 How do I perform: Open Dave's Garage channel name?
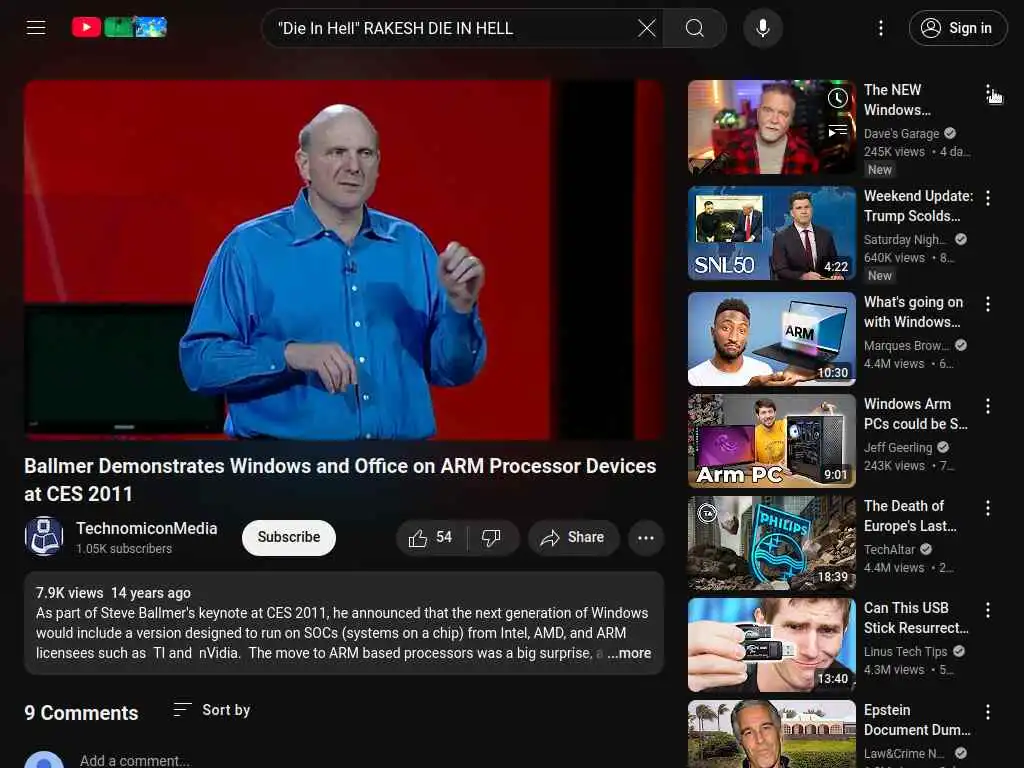[901, 133]
